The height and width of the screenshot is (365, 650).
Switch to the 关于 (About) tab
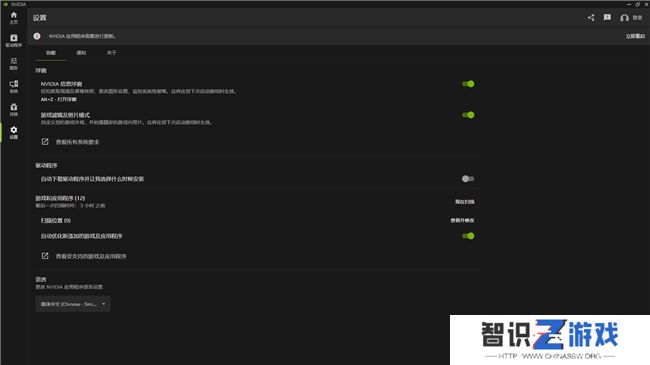click(x=112, y=53)
